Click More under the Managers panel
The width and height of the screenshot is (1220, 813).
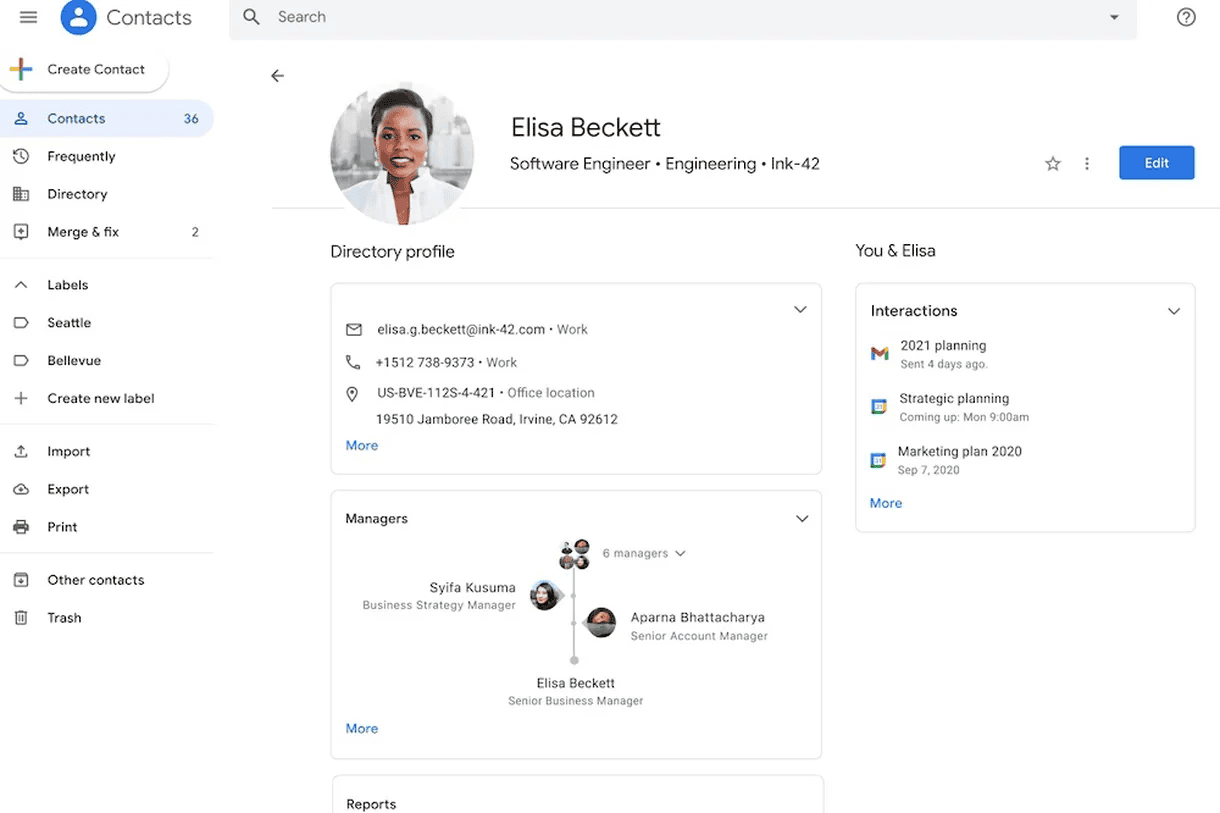[361, 728]
